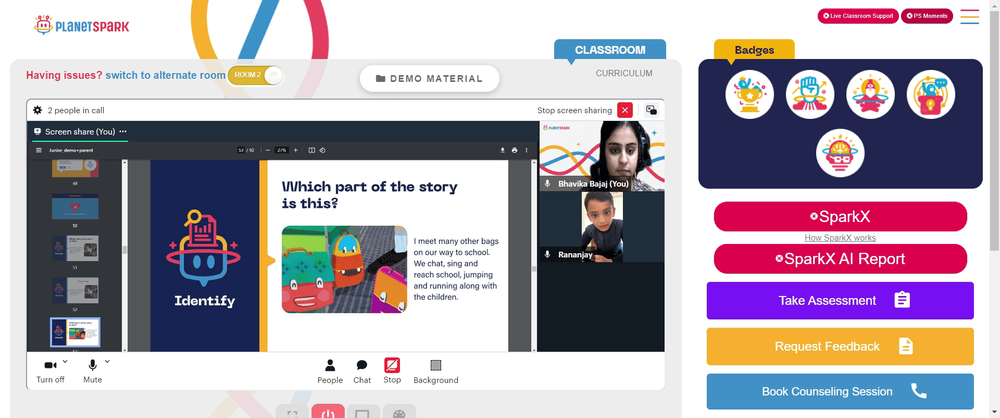Screen dimensions: 1000x418
Task: Print the PDF document
Action: tap(514, 150)
